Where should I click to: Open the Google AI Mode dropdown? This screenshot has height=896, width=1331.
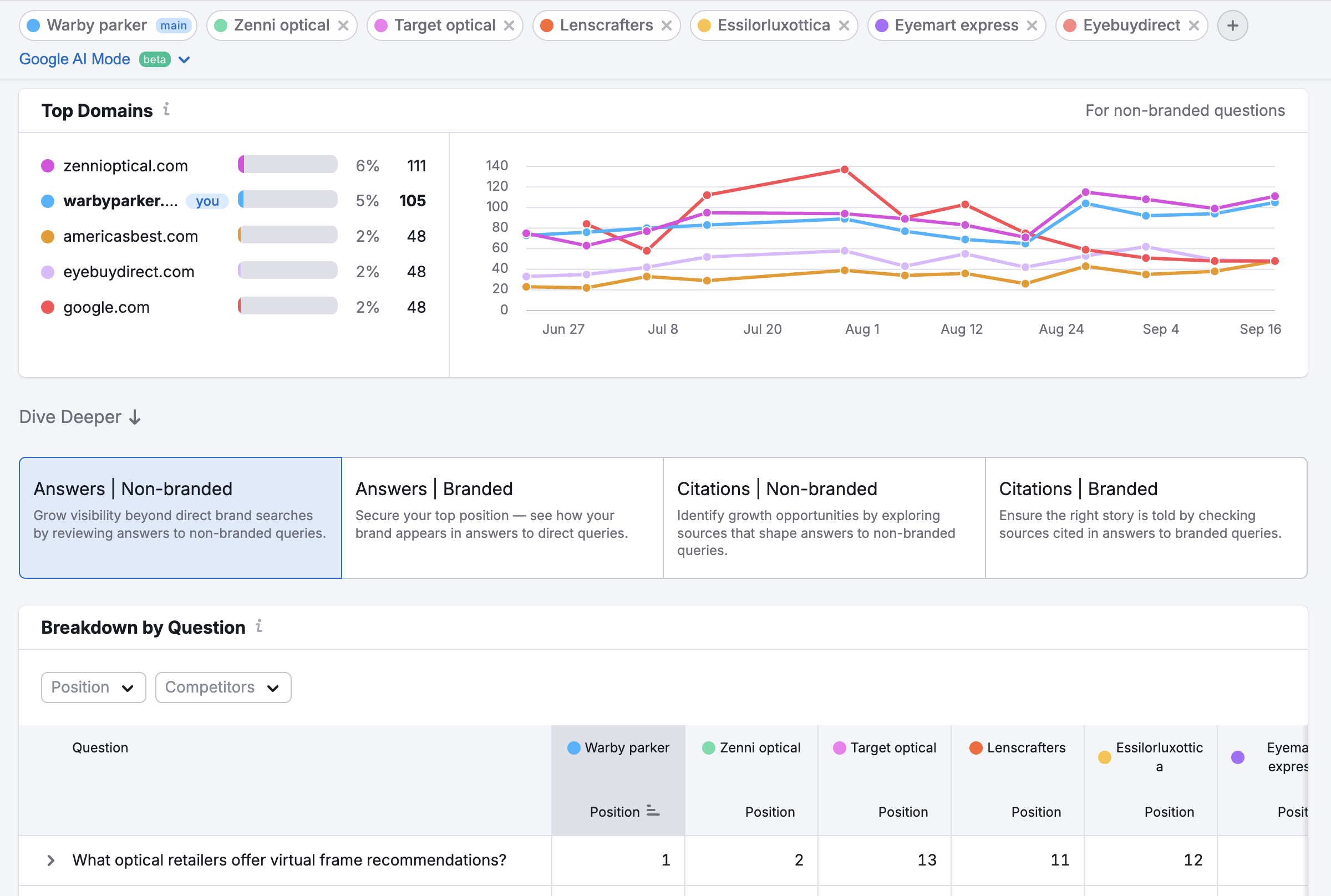184,59
